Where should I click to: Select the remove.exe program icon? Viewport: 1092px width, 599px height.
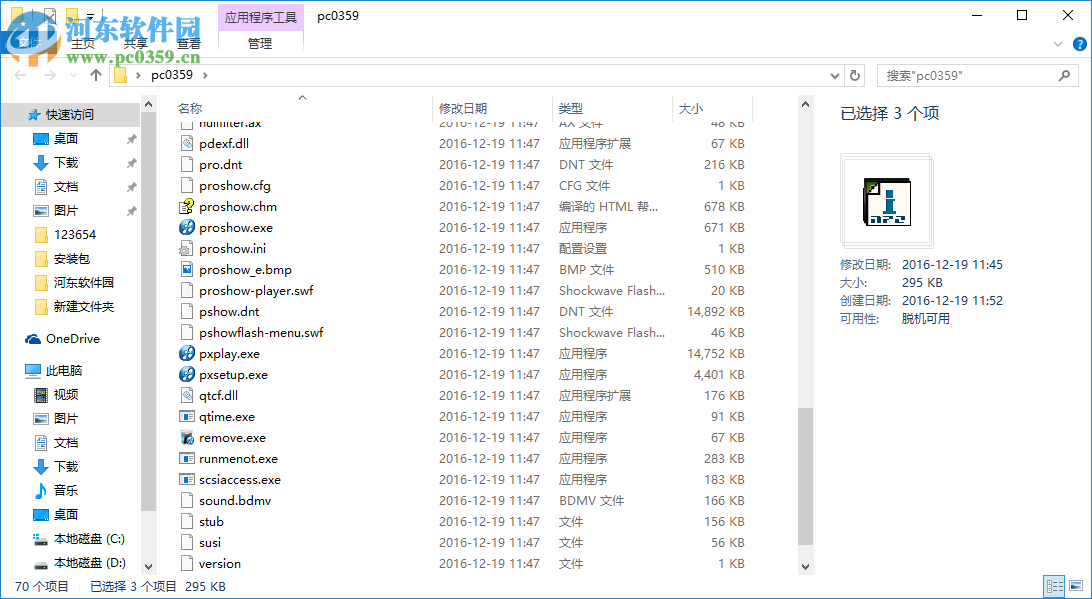tap(186, 437)
